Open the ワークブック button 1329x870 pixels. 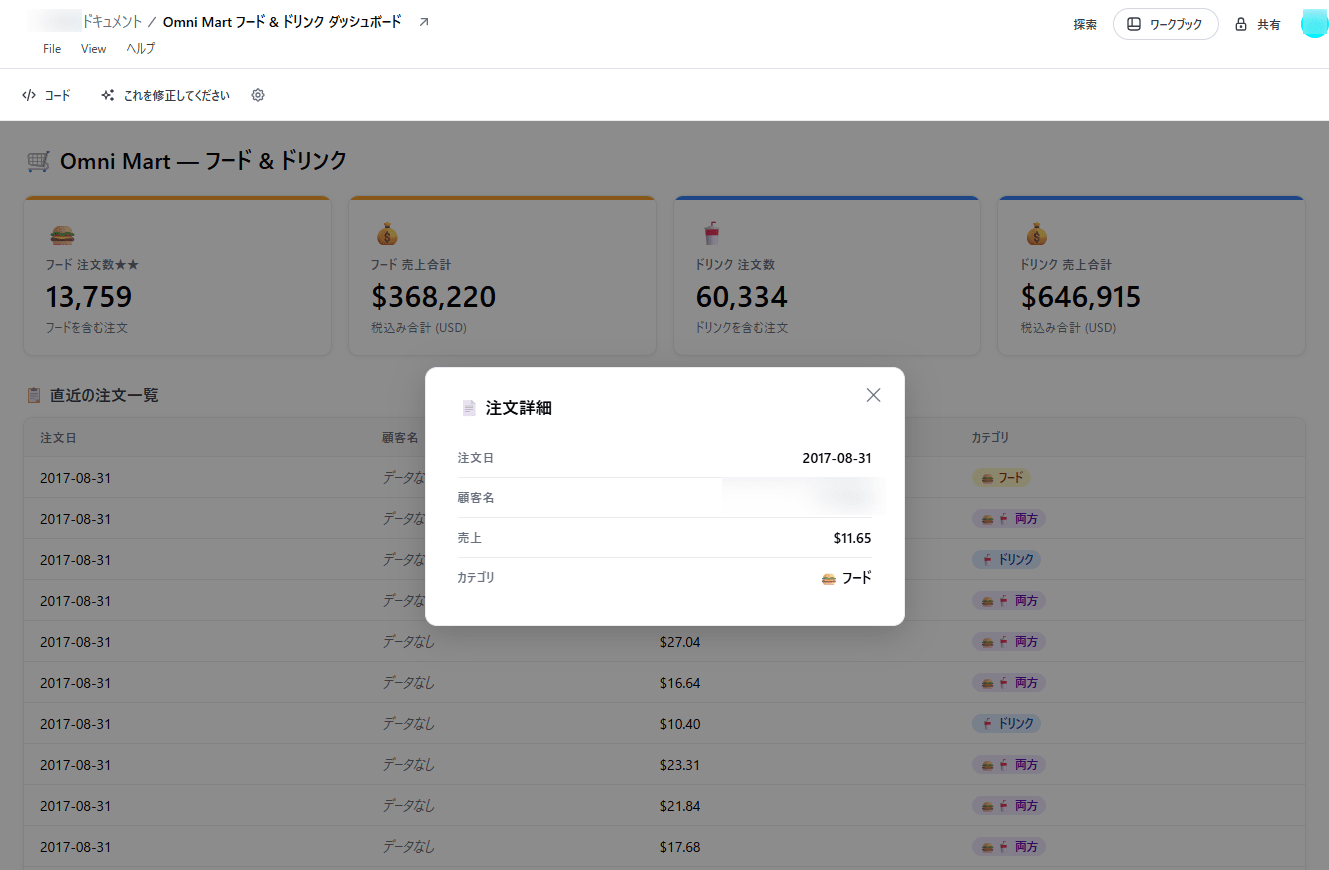1165,24
